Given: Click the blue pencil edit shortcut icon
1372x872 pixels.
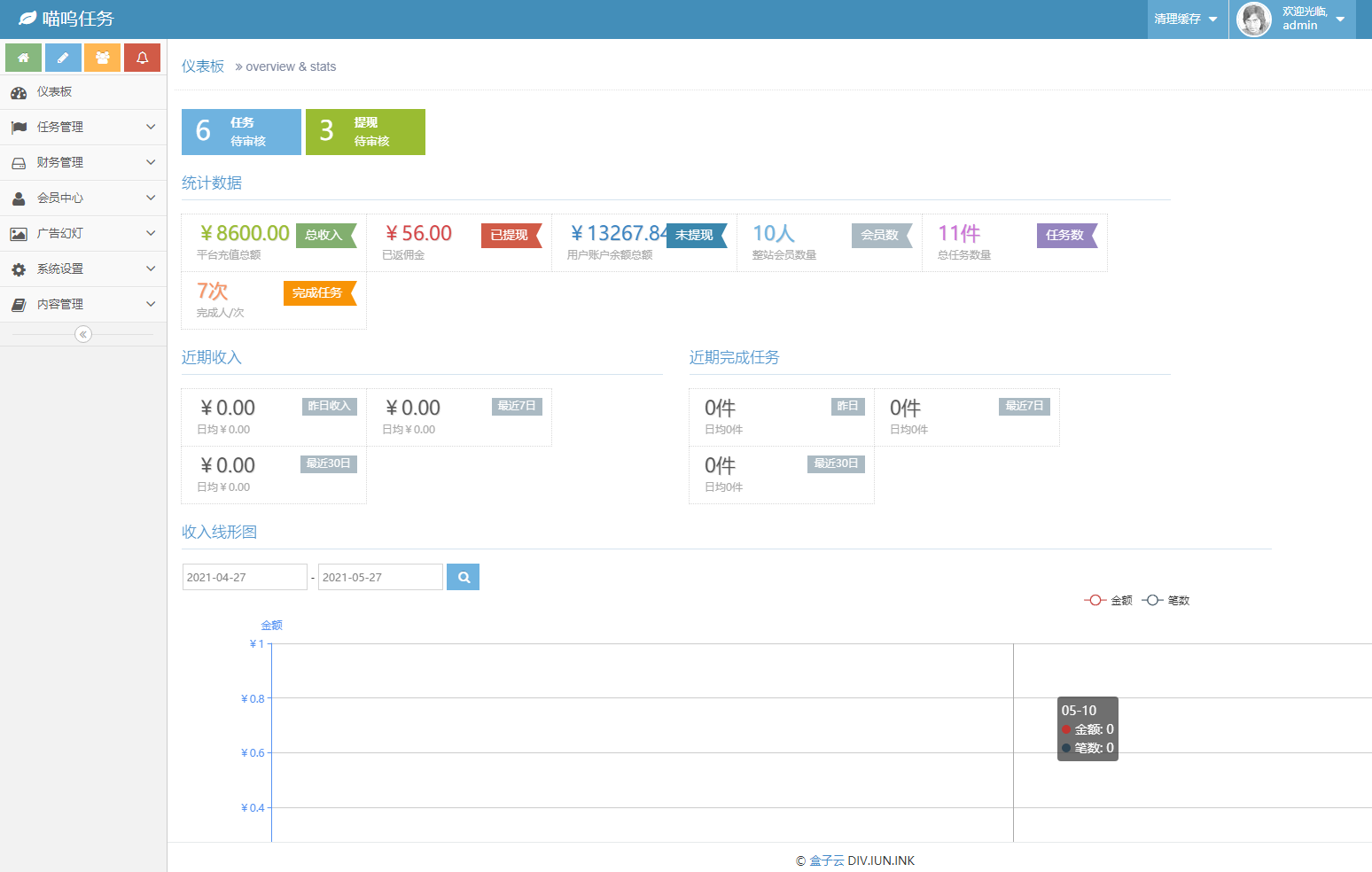Looking at the screenshot, I should tap(63, 58).
